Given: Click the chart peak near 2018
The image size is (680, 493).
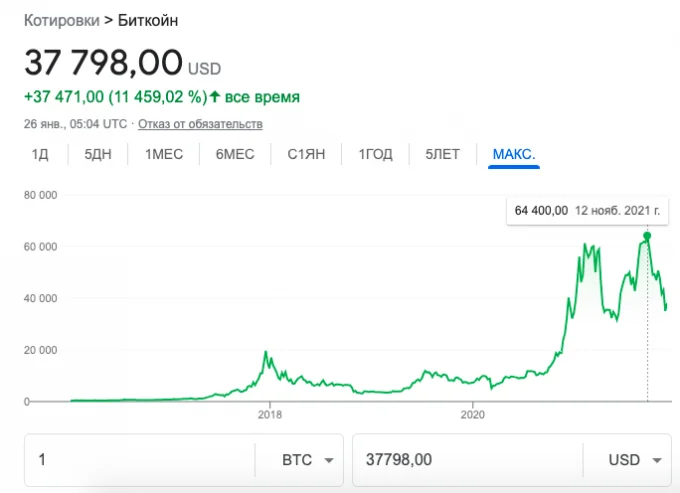Looking at the screenshot, I should coord(266,353).
